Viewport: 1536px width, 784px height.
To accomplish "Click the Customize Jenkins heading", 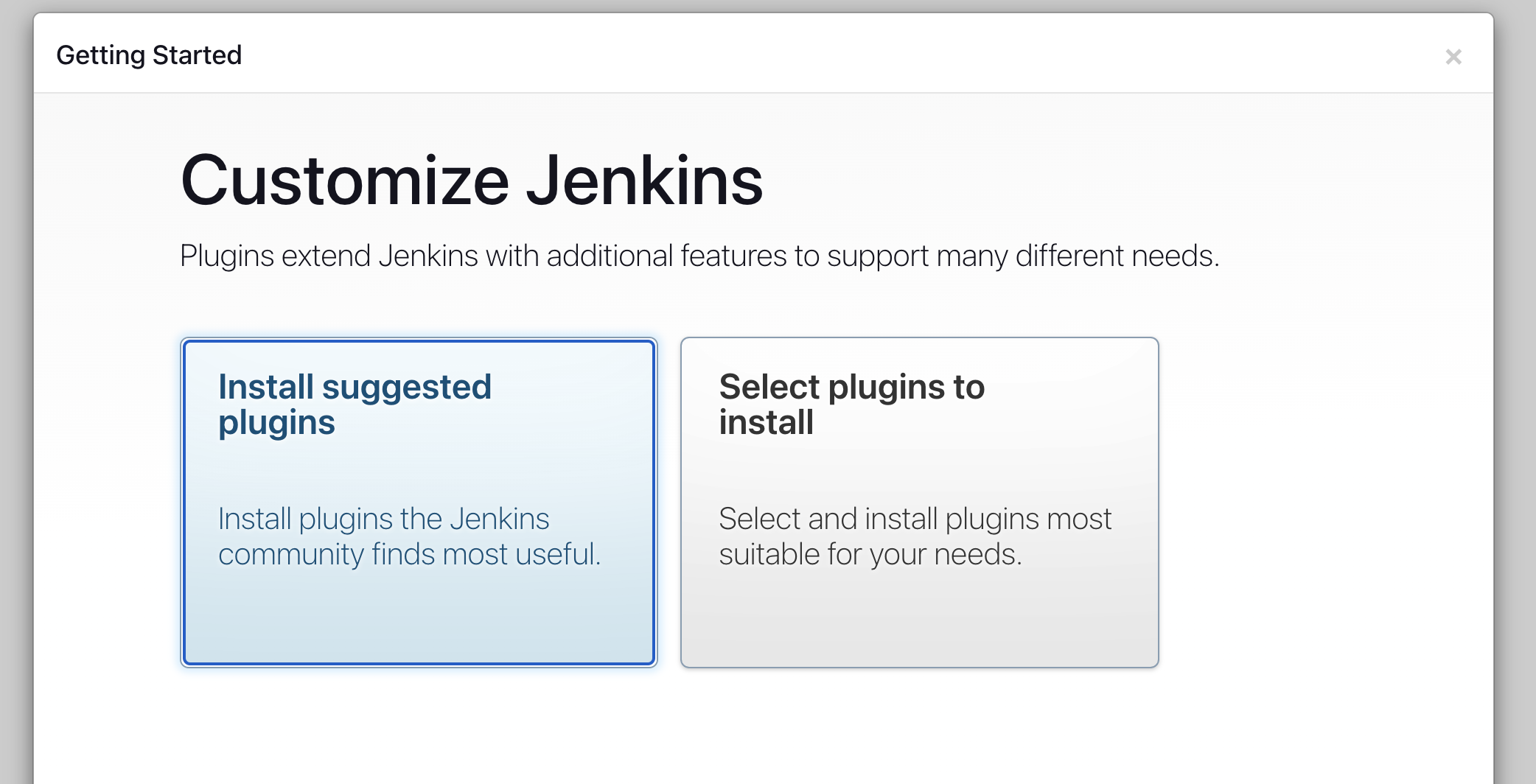I will coord(472,181).
